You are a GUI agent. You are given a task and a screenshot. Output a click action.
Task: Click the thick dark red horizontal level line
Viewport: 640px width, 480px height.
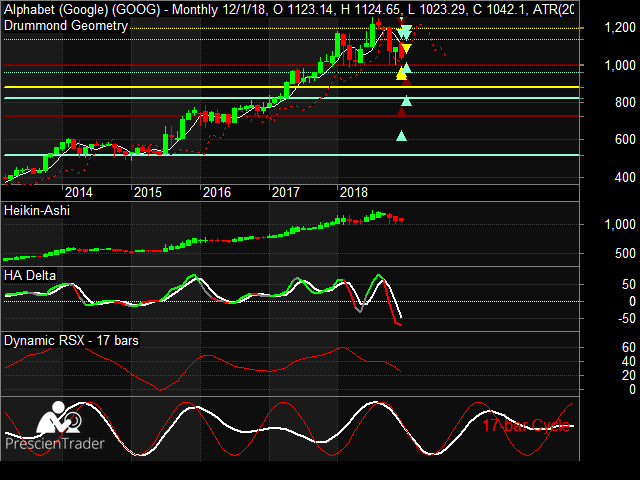pyautogui.click(x=291, y=116)
